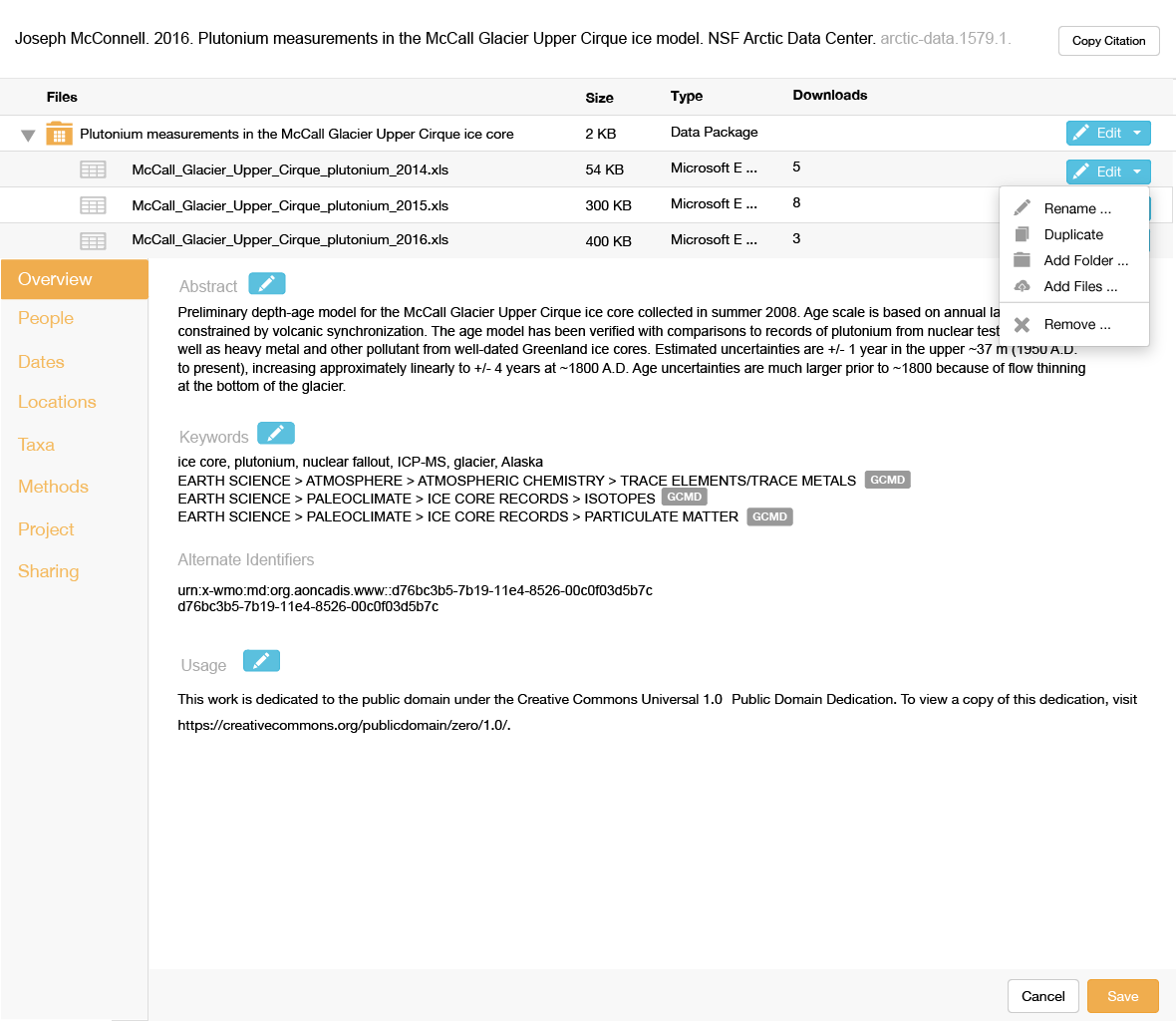
Task: Switch to the People section tab
Action: [46, 318]
